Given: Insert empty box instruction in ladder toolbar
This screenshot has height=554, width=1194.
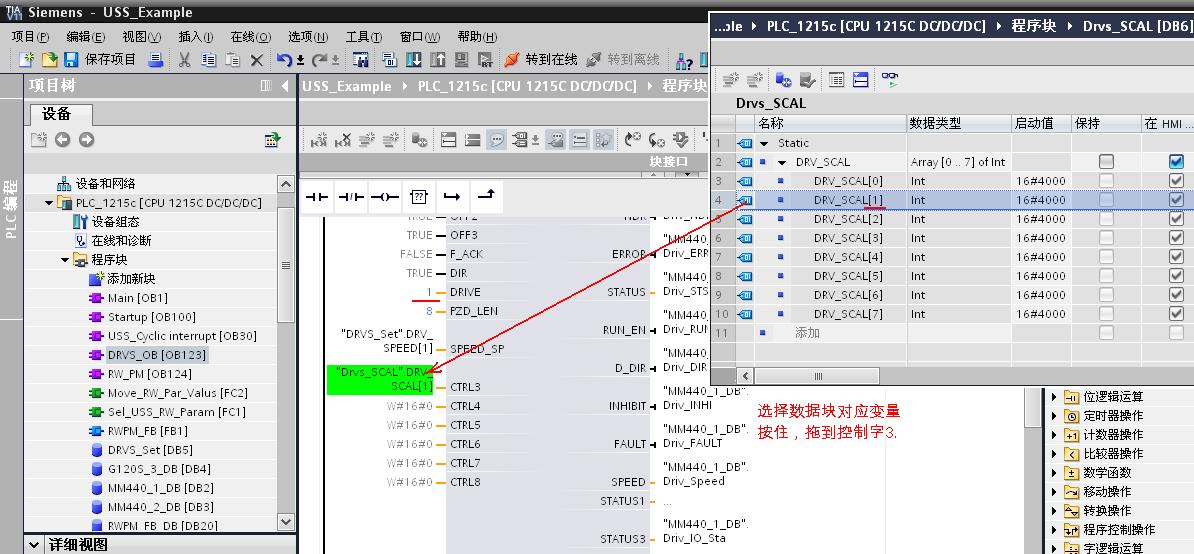Looking at the screenshot, I should [418, 197].
